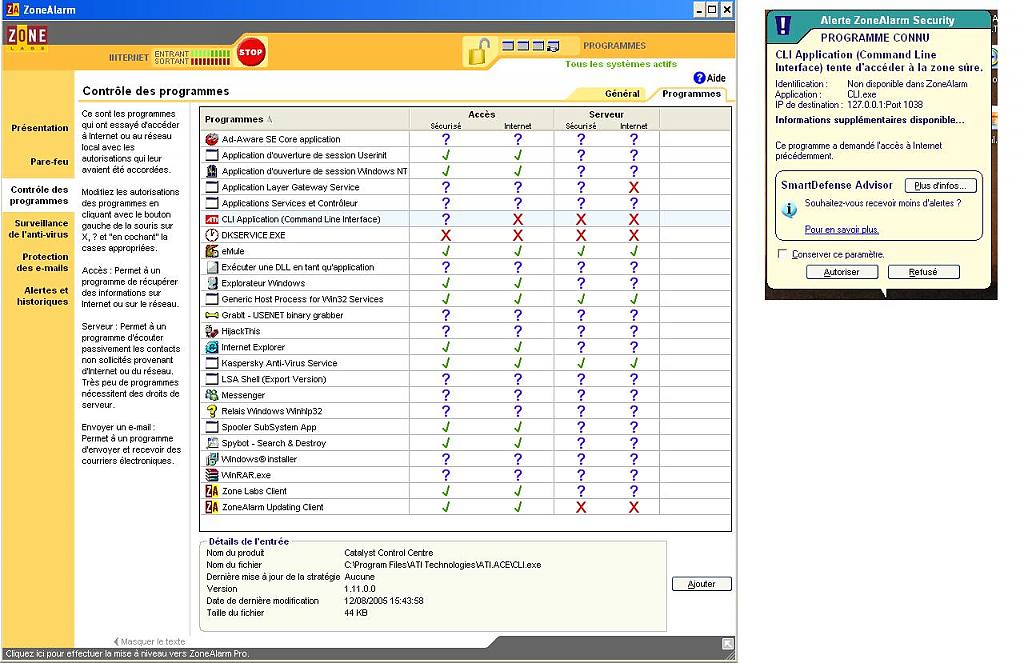Click the Ajouter button
This screenshot has width=1024, height=663.
click(x=701, y=584)
